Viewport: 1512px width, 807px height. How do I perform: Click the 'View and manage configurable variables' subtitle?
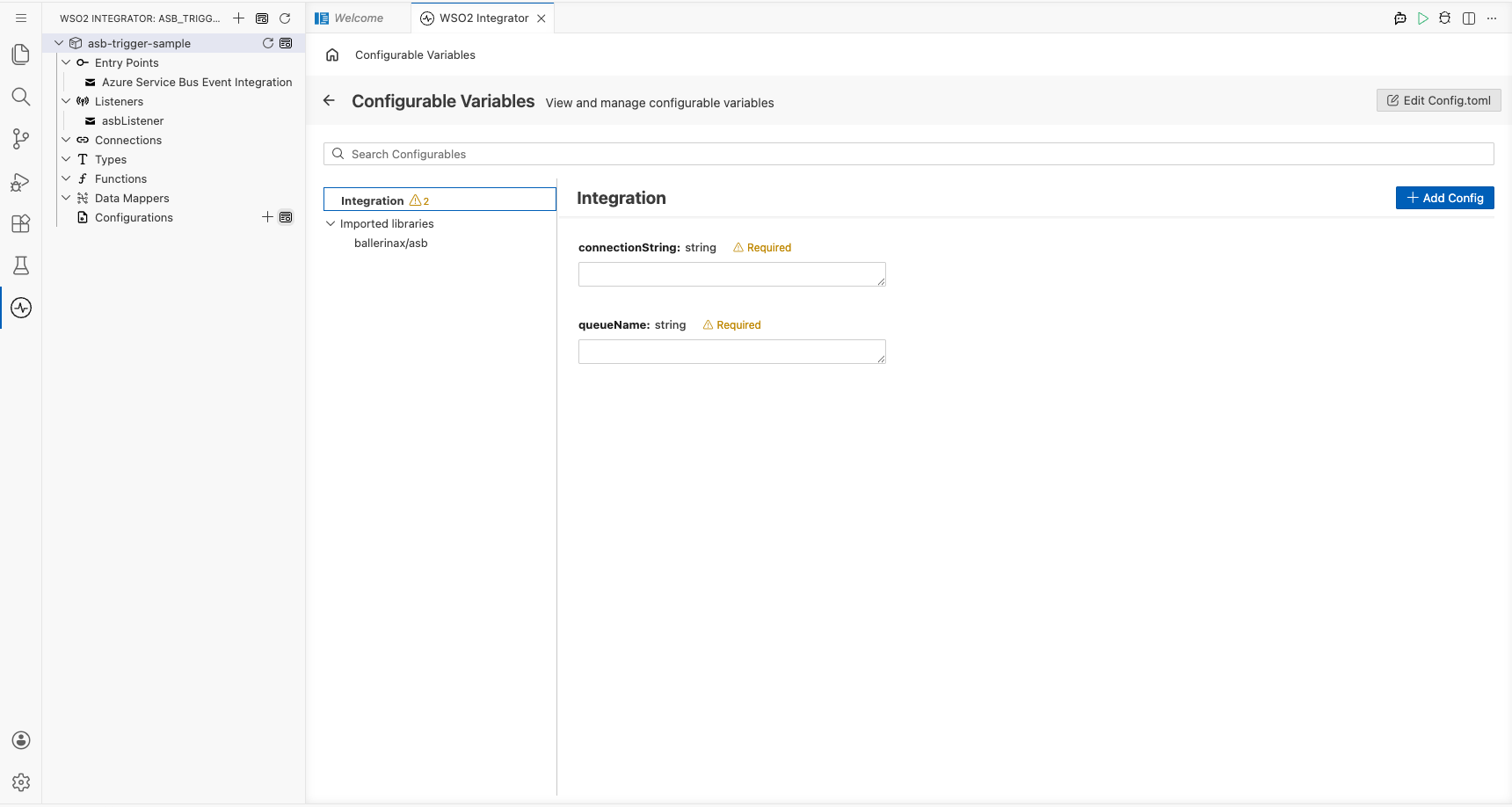(x=659, y=103)
